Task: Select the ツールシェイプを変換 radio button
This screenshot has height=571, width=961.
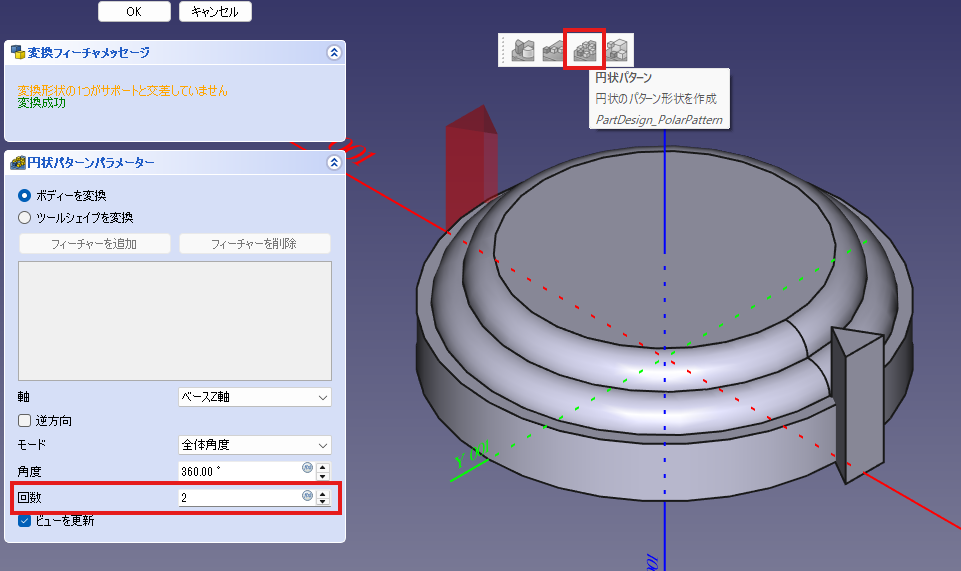Action: [x=25, y=217]
